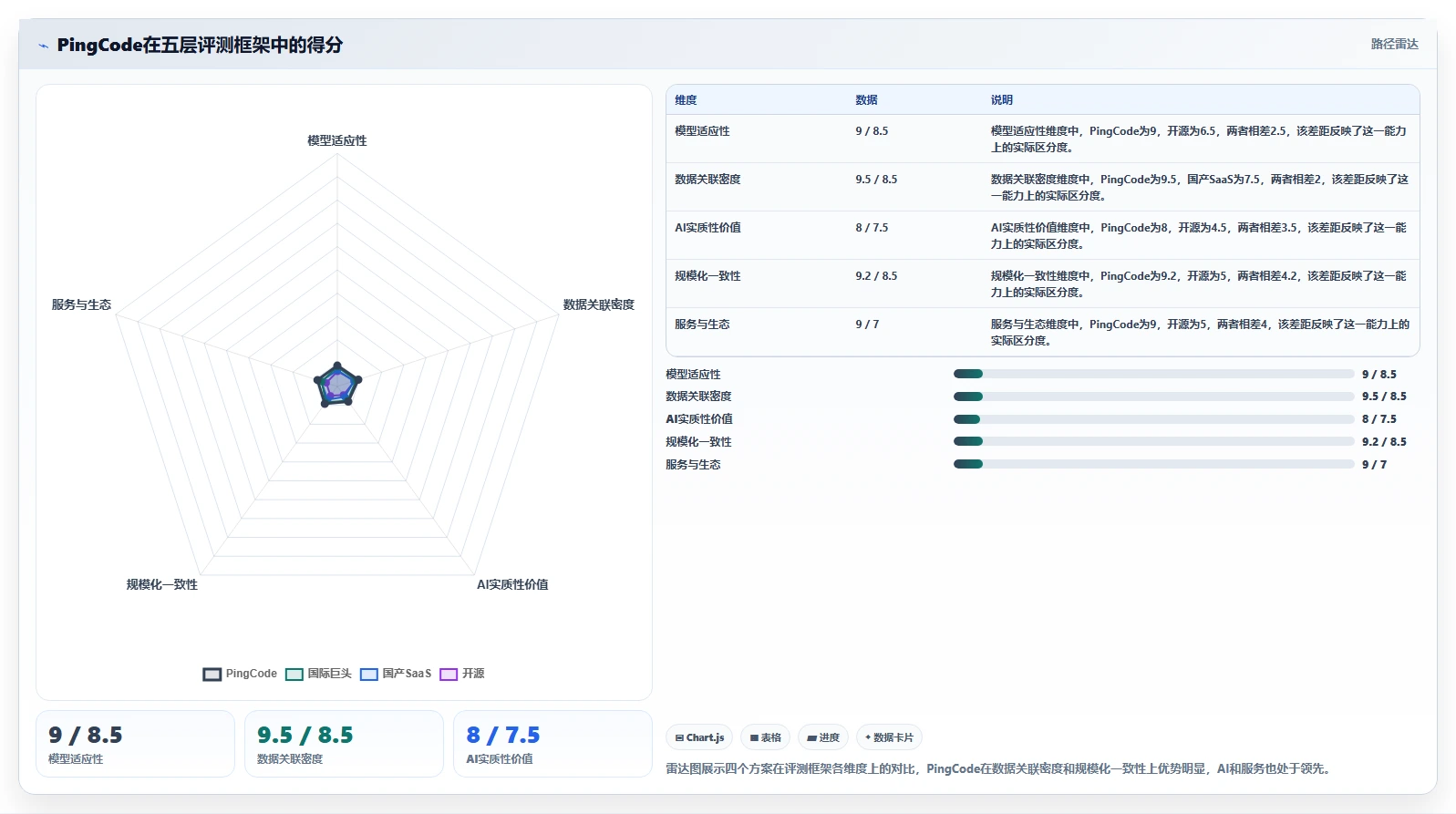Click the 数据 column header
Viewport: 1456px width, 814px height.
tap(866, 100)
